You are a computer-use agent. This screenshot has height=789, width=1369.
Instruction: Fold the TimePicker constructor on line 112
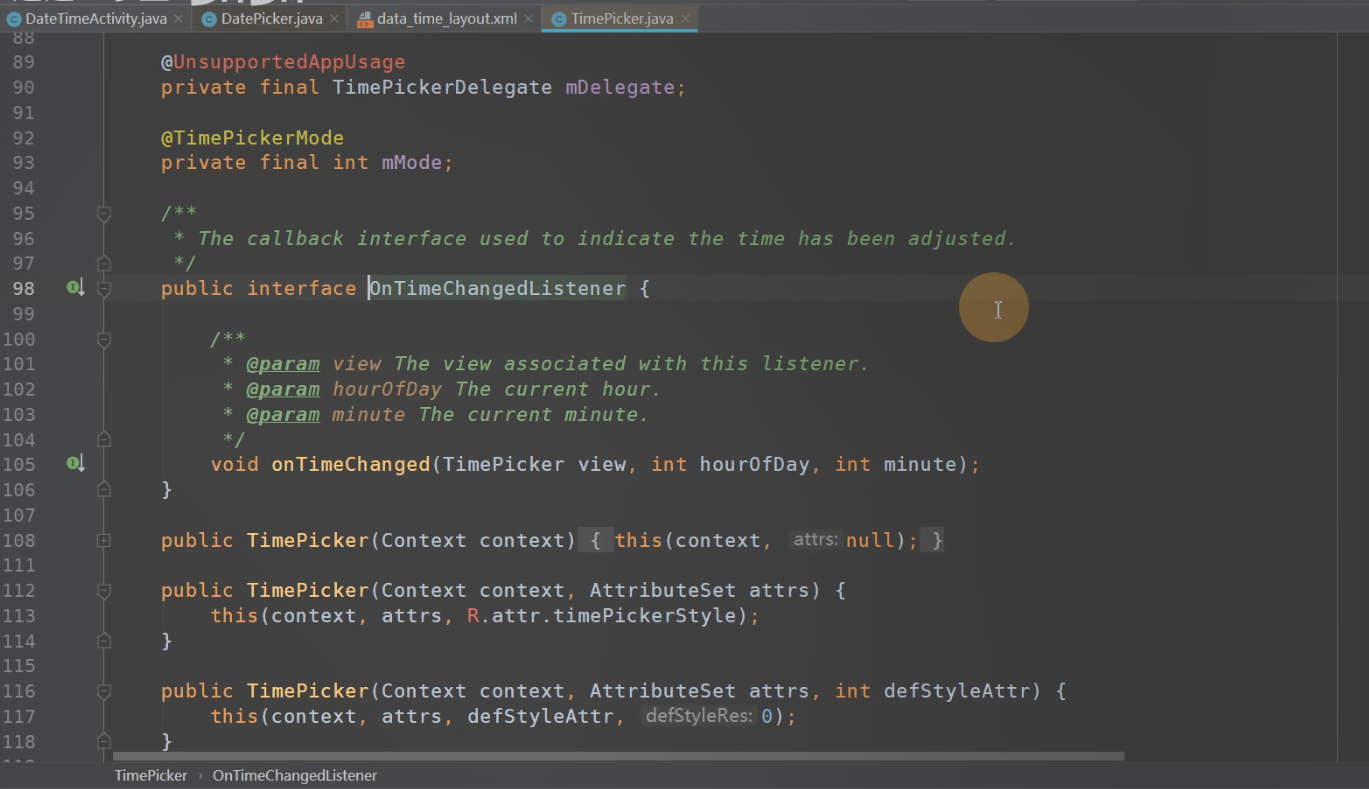coord(103,590)
